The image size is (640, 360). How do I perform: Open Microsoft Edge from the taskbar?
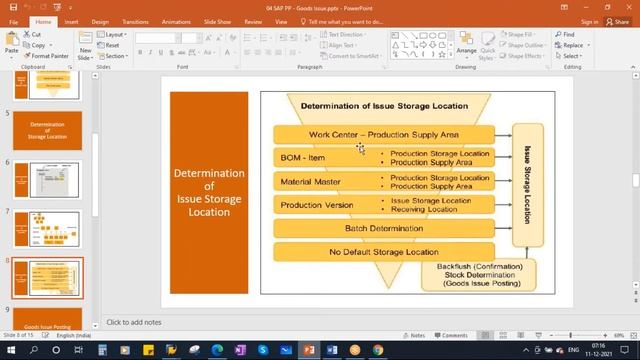tap(217, 350)
